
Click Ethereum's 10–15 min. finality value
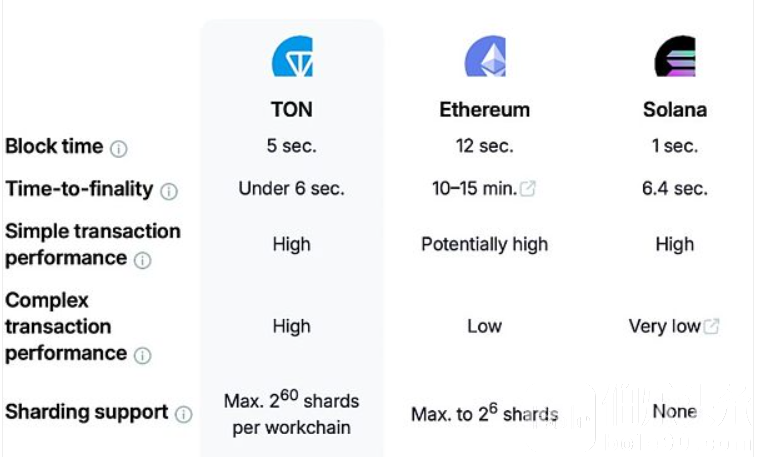click(474, 188)
